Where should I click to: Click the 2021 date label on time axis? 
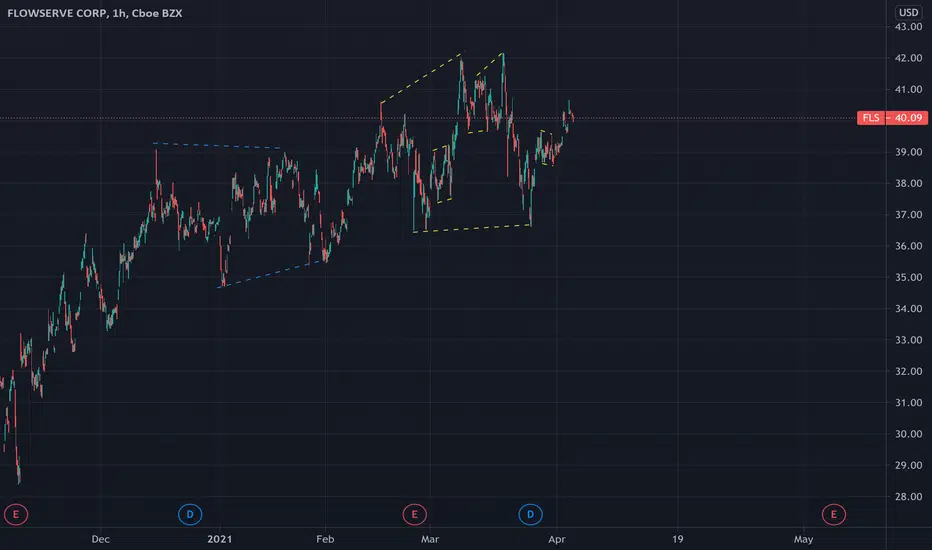click(219, 539)
